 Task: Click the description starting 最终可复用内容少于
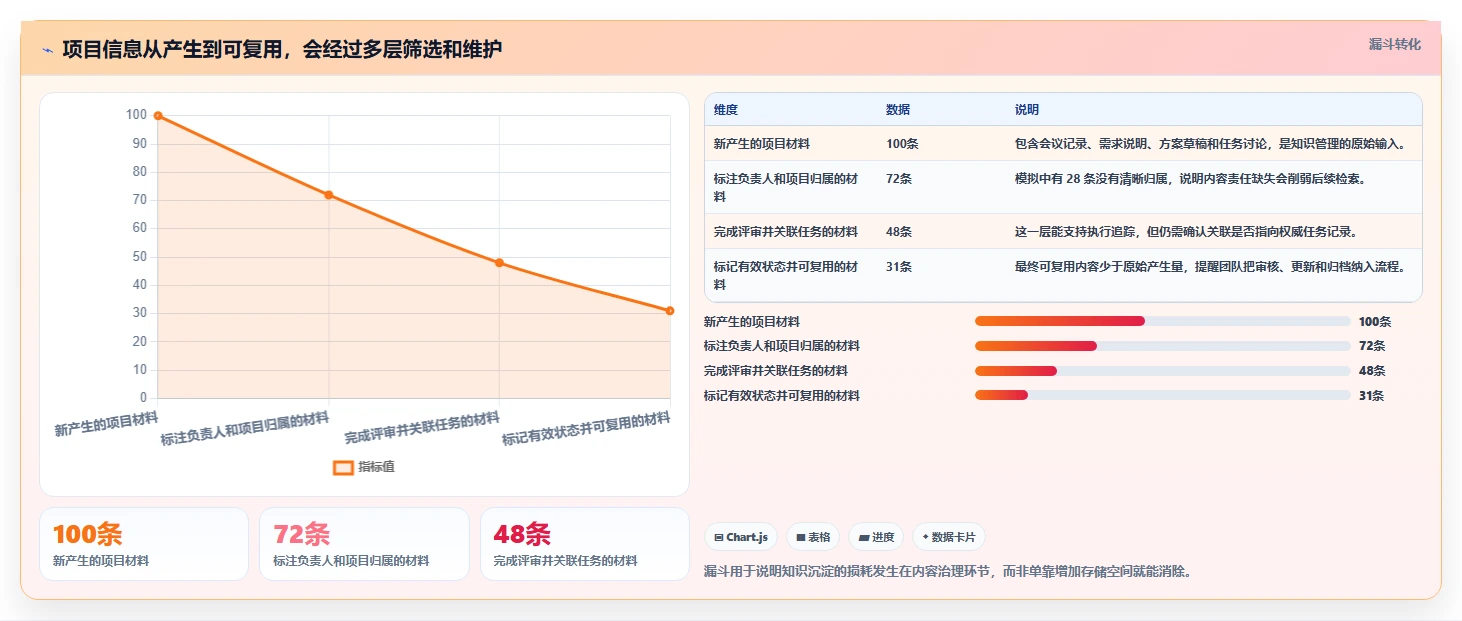tap(1211, 267)
